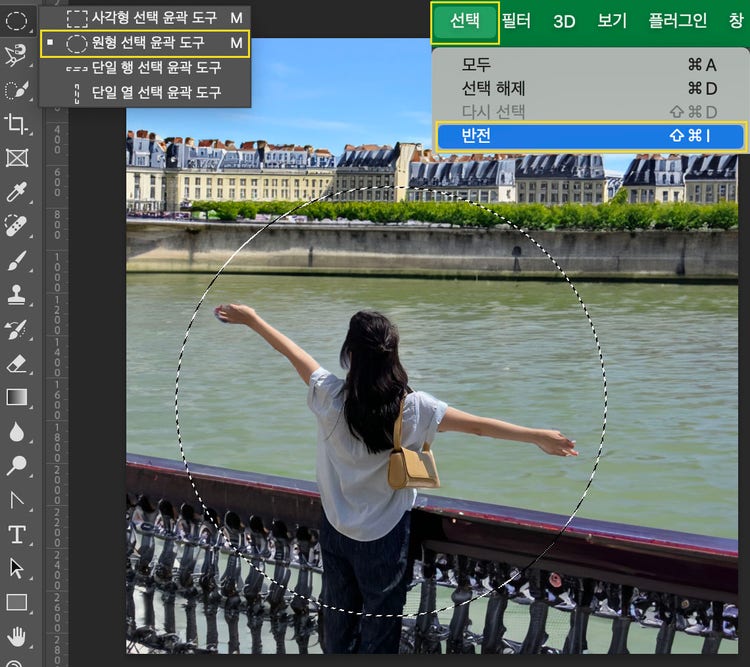750x667 pixels.
Task: Click 선택 해제 menu entry
Action: click(589, 88)
